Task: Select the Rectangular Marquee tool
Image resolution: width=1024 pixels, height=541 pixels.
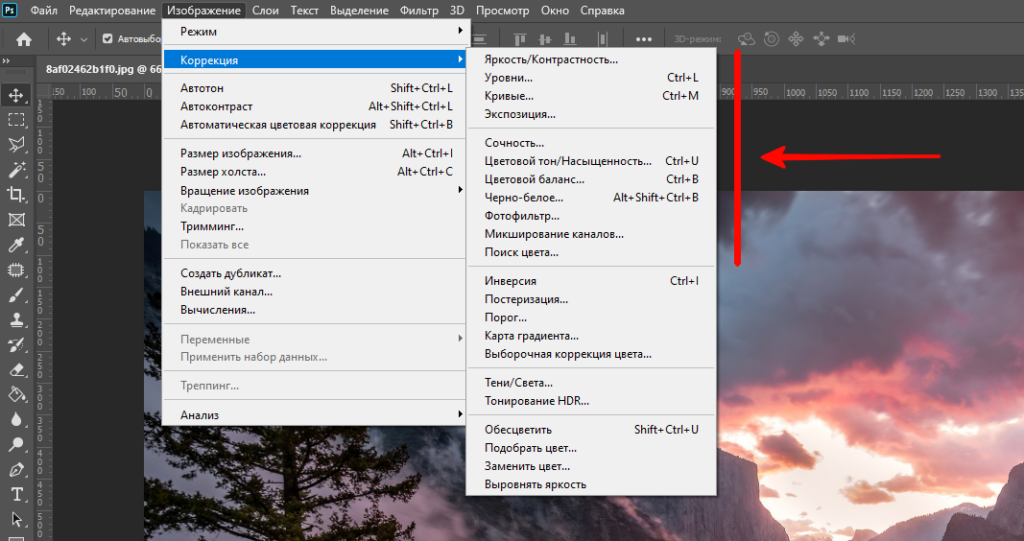Action: pos(17,120)
